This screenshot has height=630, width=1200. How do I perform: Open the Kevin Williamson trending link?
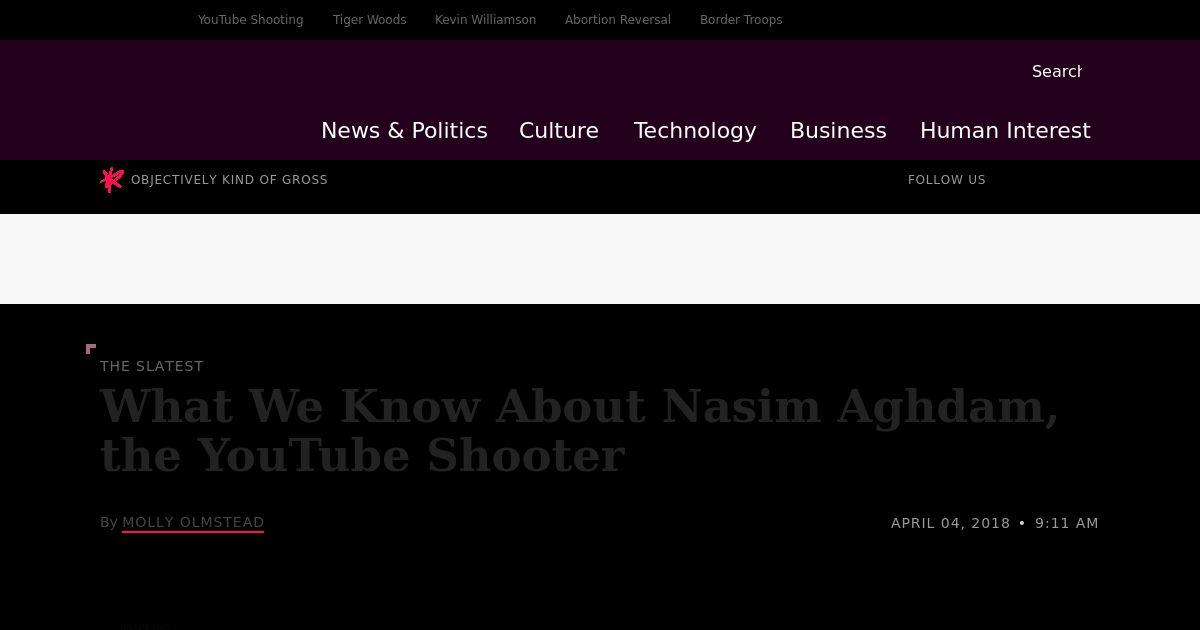pos(485,20)
